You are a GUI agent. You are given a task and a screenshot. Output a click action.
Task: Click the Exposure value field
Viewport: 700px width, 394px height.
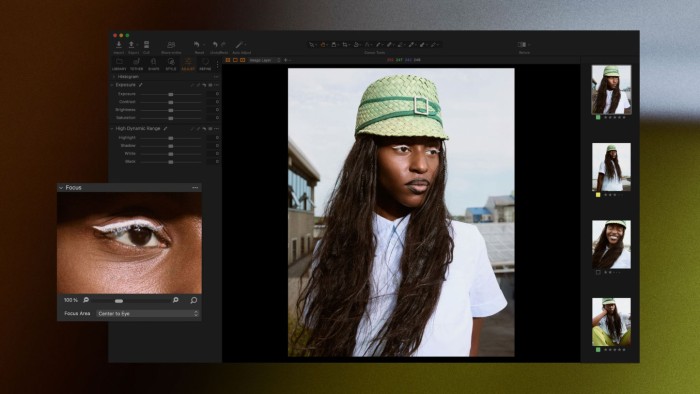tap(213, 94)
